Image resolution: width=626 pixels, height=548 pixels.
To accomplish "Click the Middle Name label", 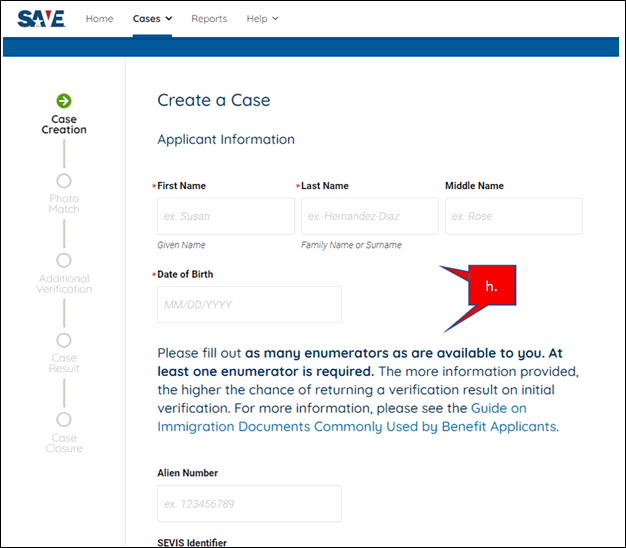I will click(474, 186).
